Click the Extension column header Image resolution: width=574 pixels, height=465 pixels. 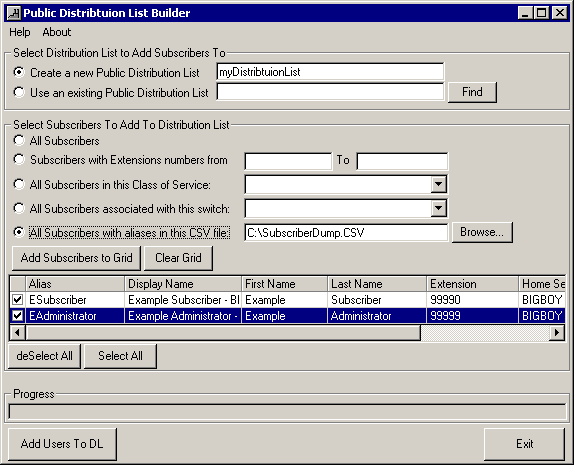[472, 284]
